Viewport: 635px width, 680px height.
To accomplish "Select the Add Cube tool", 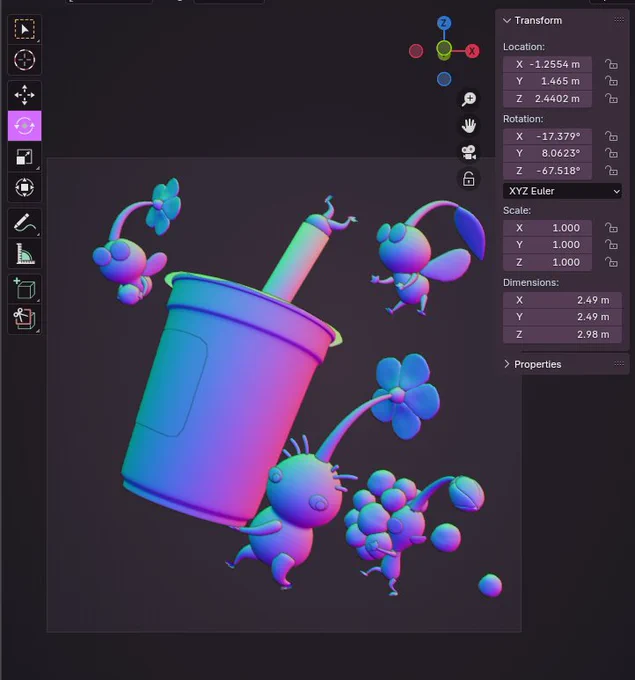I will pos(25,289).
